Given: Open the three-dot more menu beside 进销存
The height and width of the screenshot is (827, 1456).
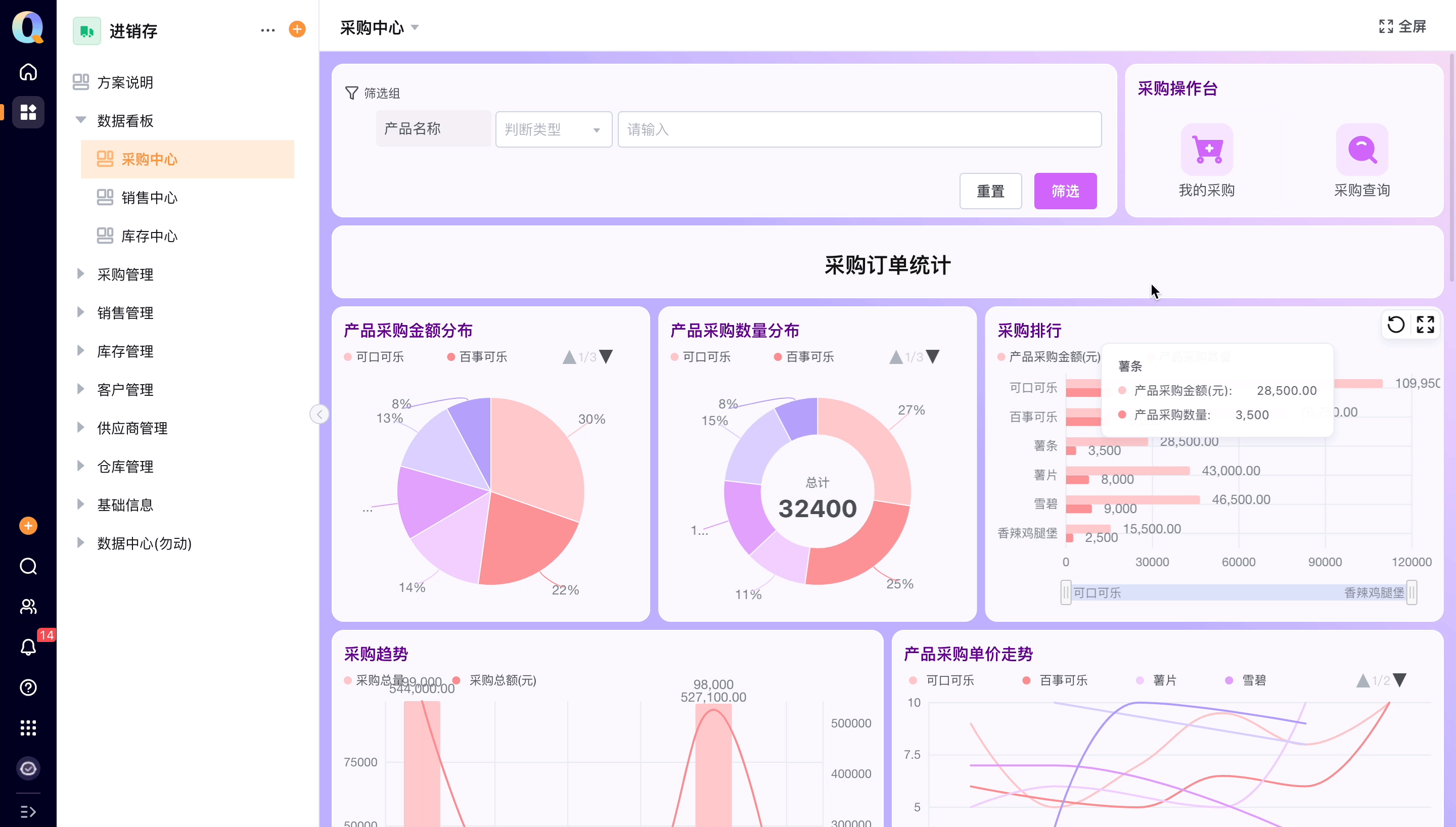Looking at the screenshot, I should [x=267, y=30].
